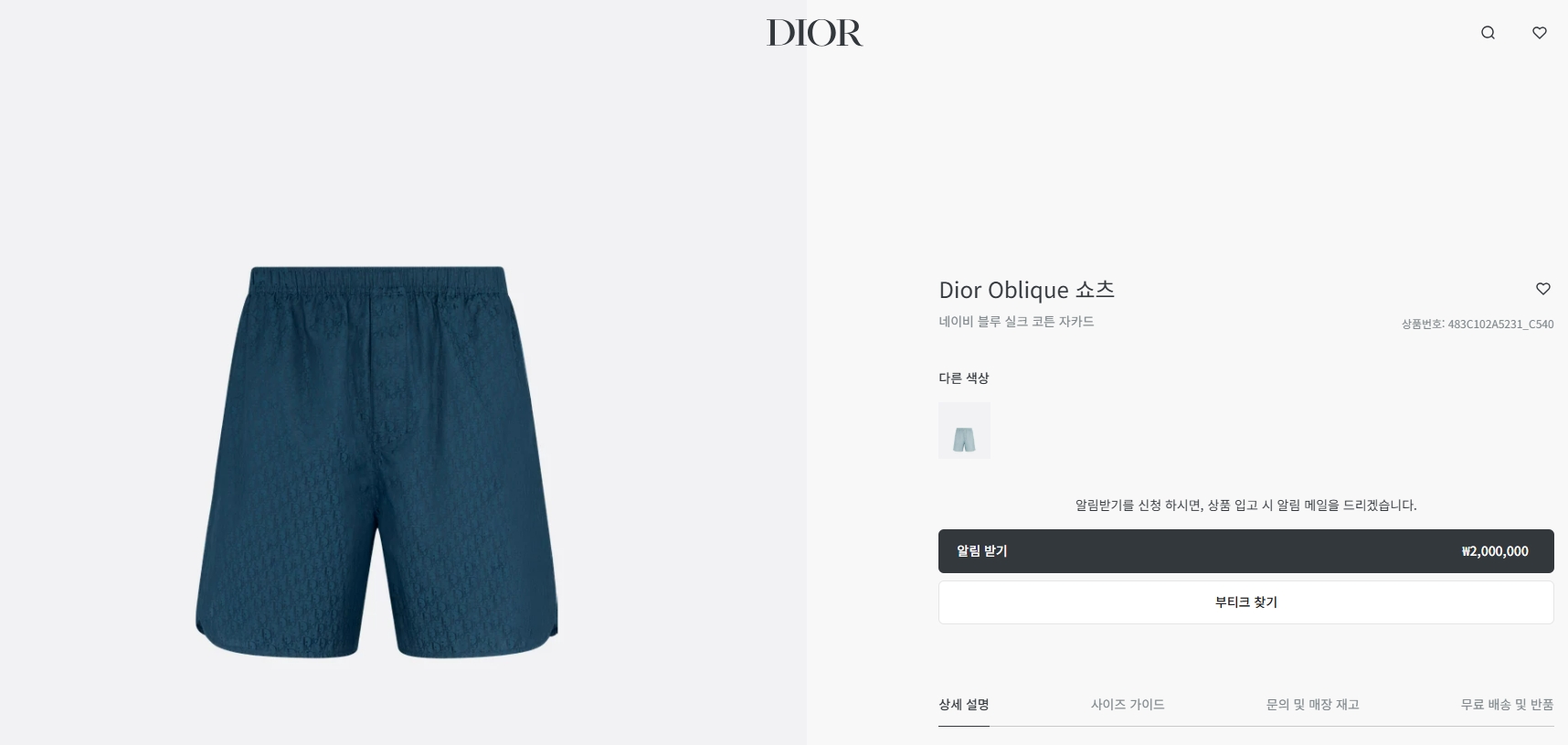Select the 무료 배송 및 반품 tab
The image size is (1568, 745).
[x=1507, y=705]
